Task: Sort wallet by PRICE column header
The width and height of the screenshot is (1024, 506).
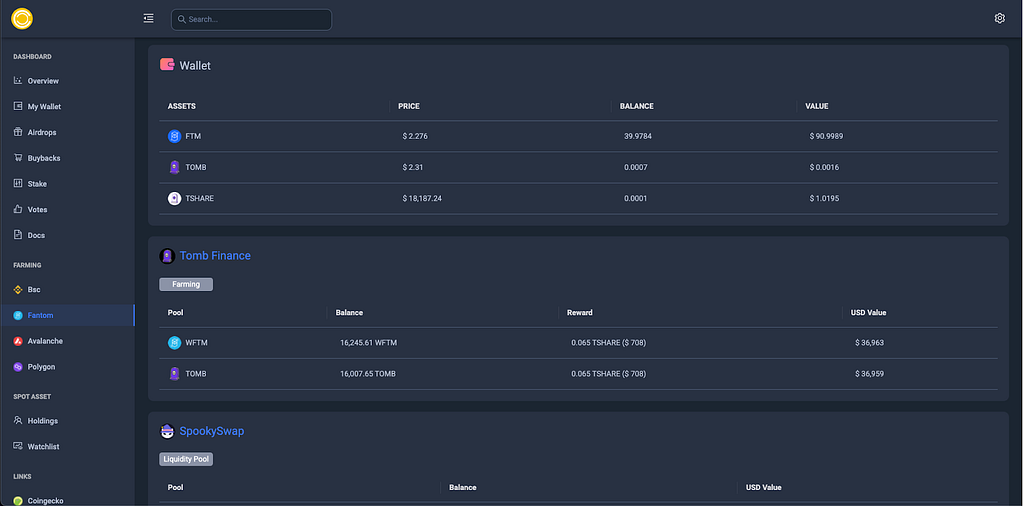Action: (409, 106)
